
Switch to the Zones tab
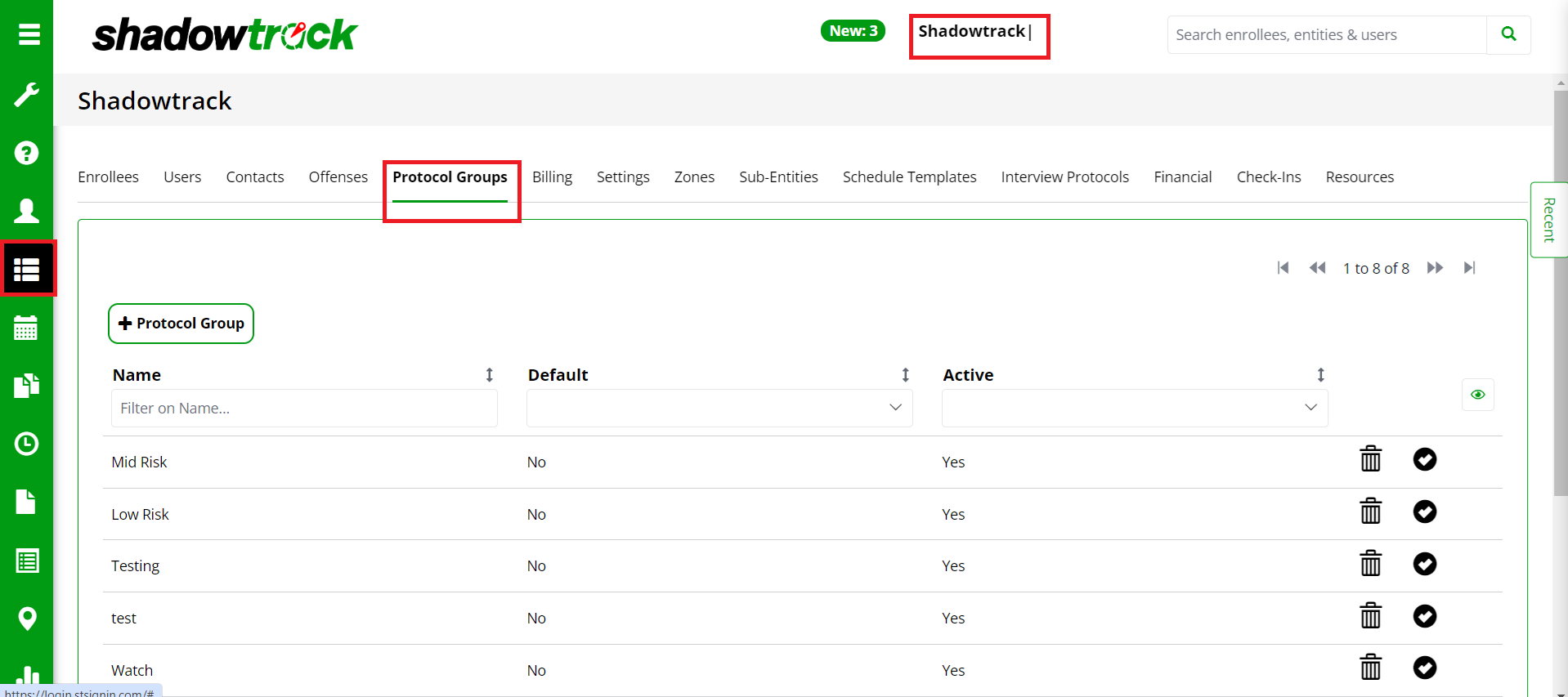tap(694, 177)
